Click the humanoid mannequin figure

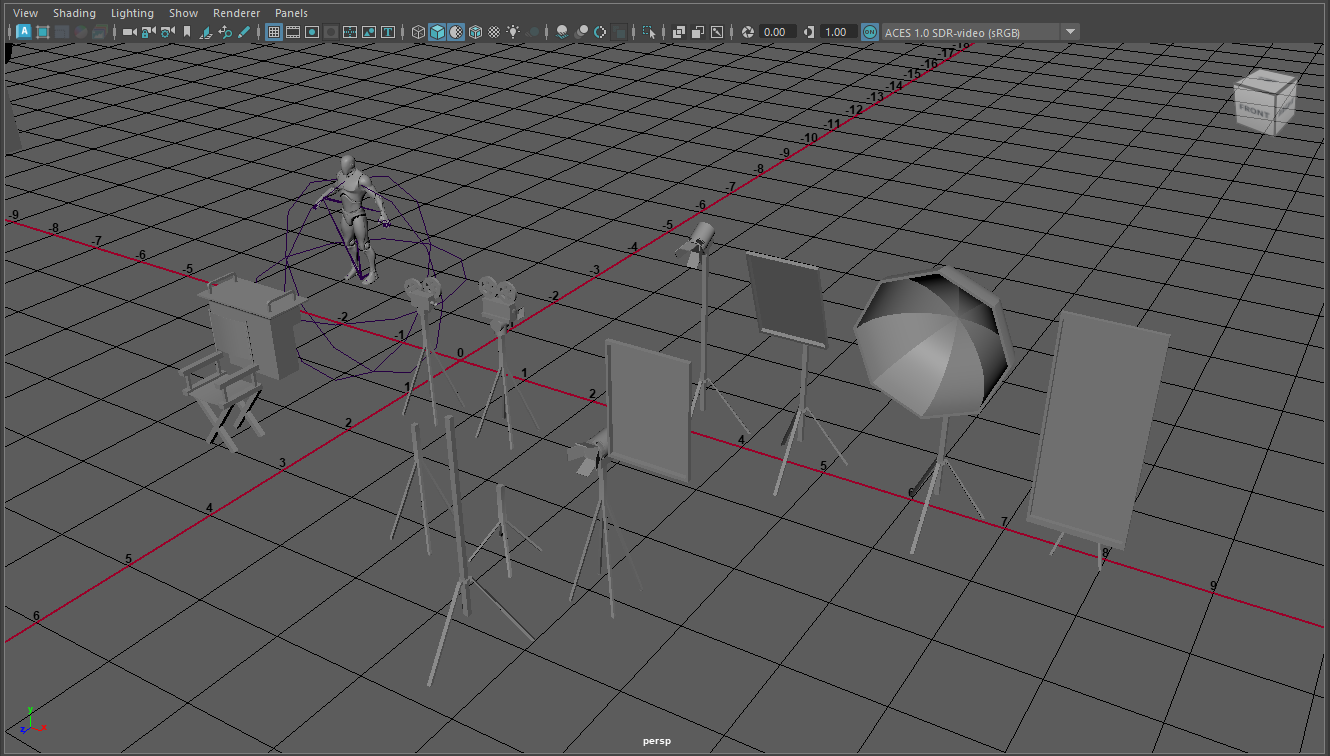pyautogui.click(x=354, y=215)
